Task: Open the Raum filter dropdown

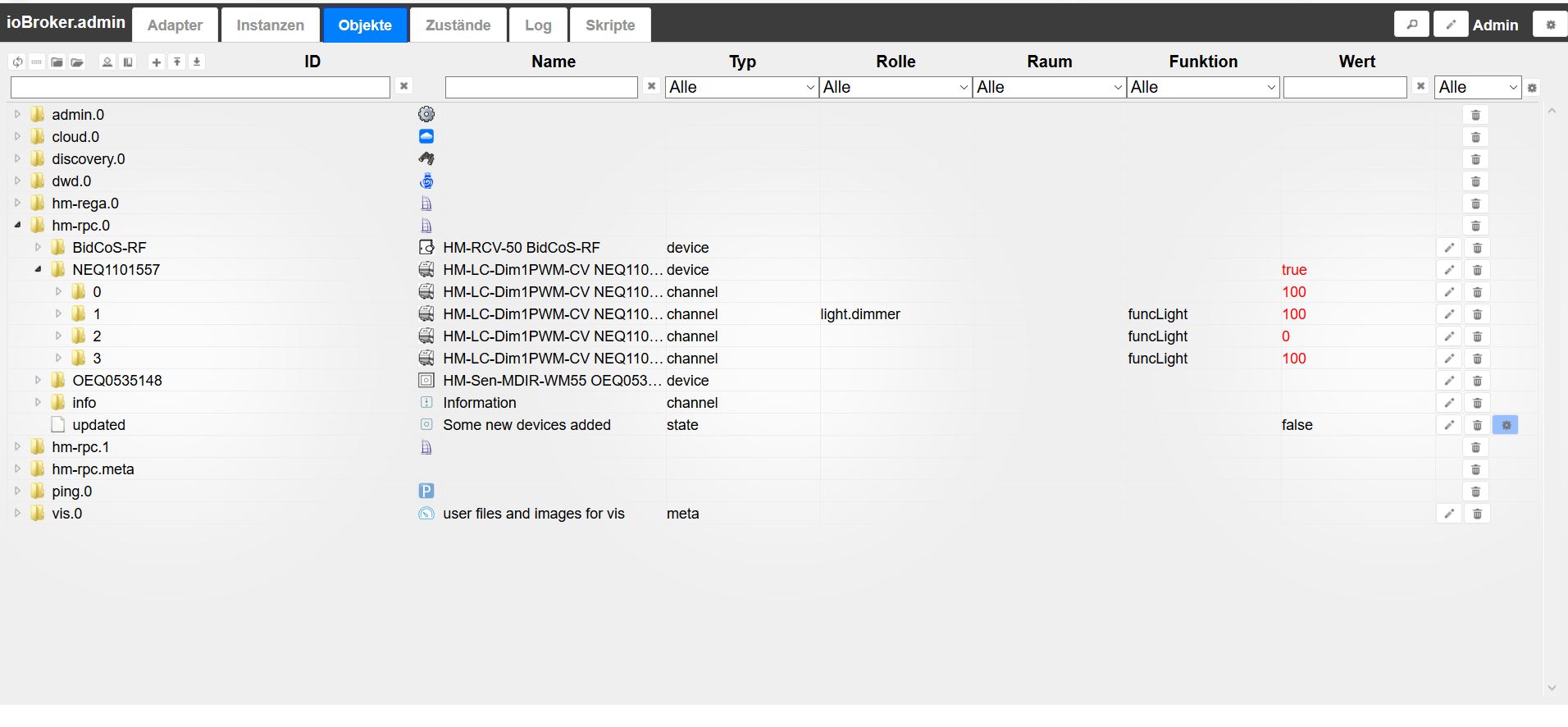Action: click(1049, 87)
